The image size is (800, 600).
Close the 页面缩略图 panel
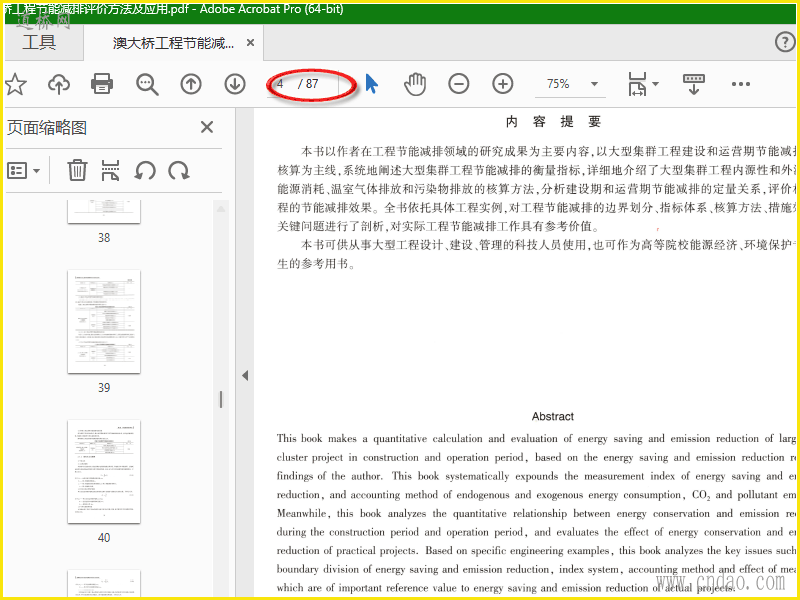click(207, 127)
